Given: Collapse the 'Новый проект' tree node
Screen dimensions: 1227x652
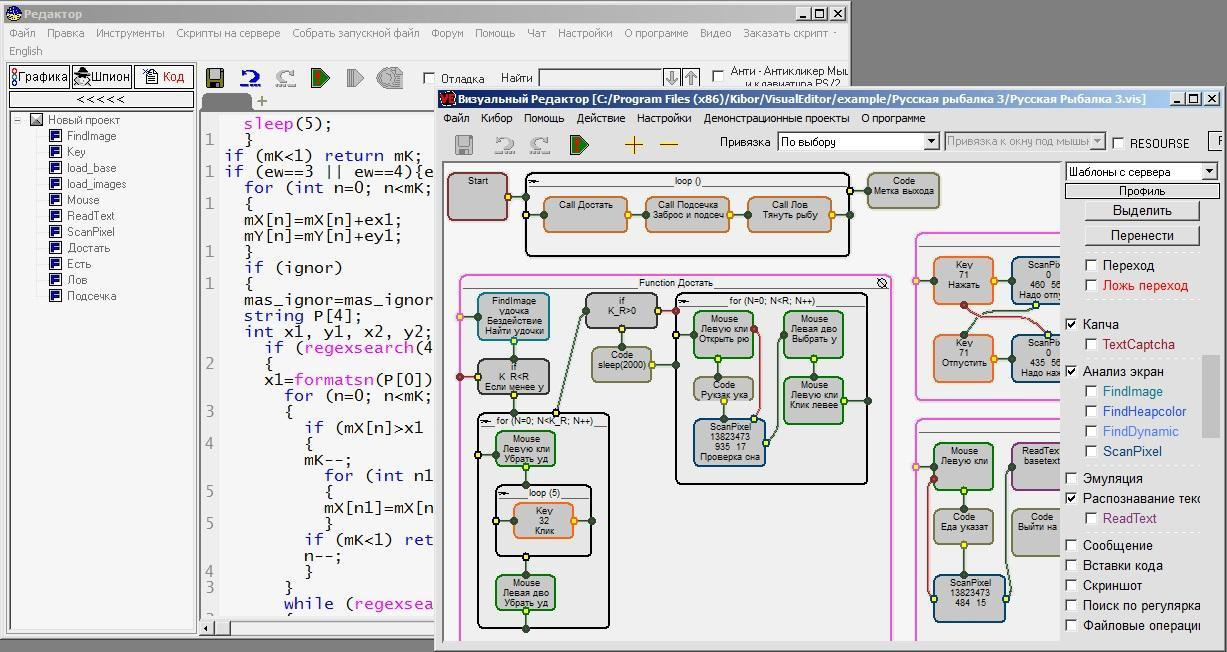Looking at the screenshot, I should 18,120.
